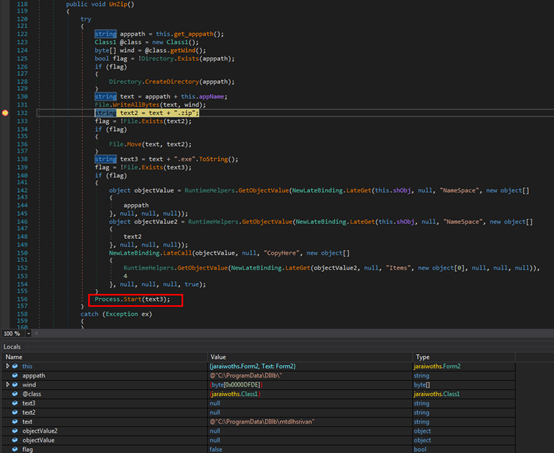Screen dimensions: 554x453
Task: Click the 'try' keyword on line 120
Action: coord(86,19)
